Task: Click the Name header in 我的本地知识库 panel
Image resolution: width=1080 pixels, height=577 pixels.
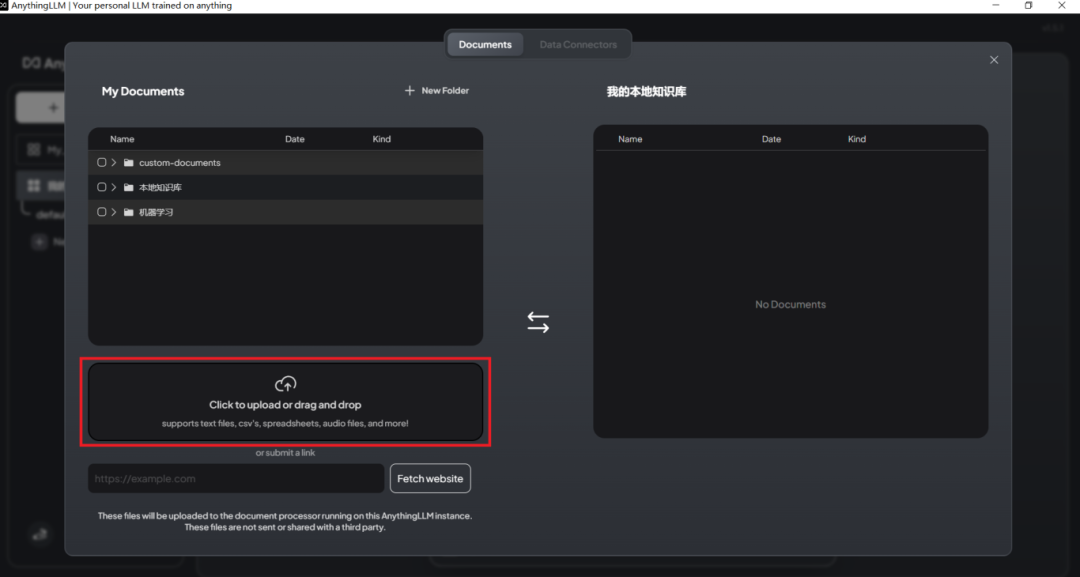Action: [630, 139]
